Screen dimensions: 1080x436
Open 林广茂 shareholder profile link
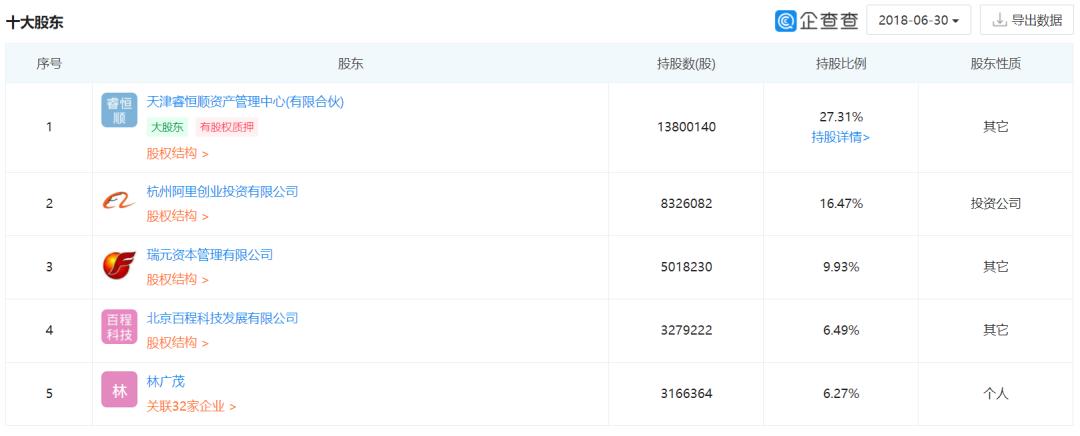pos(166,381)
